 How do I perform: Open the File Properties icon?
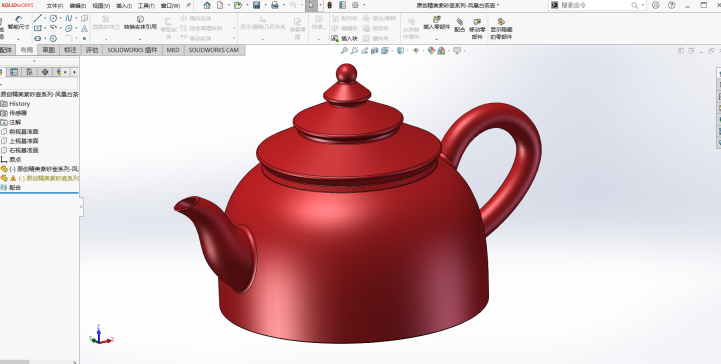click(343, 5)
